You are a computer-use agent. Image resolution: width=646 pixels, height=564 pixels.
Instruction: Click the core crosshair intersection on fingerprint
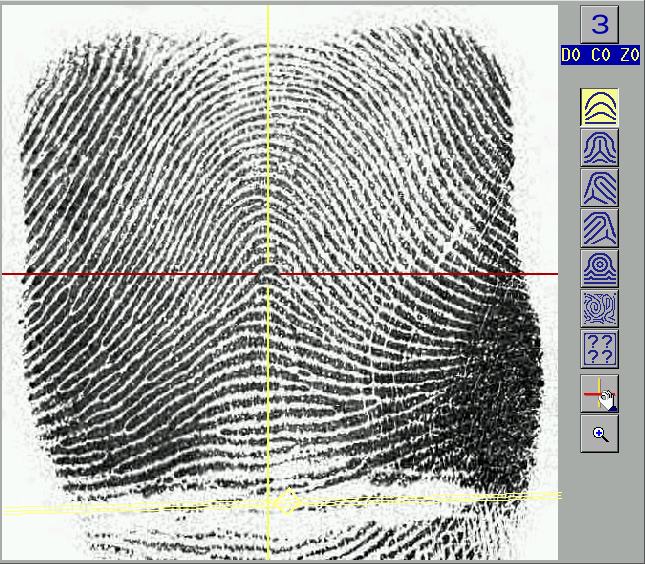(268, 274)
